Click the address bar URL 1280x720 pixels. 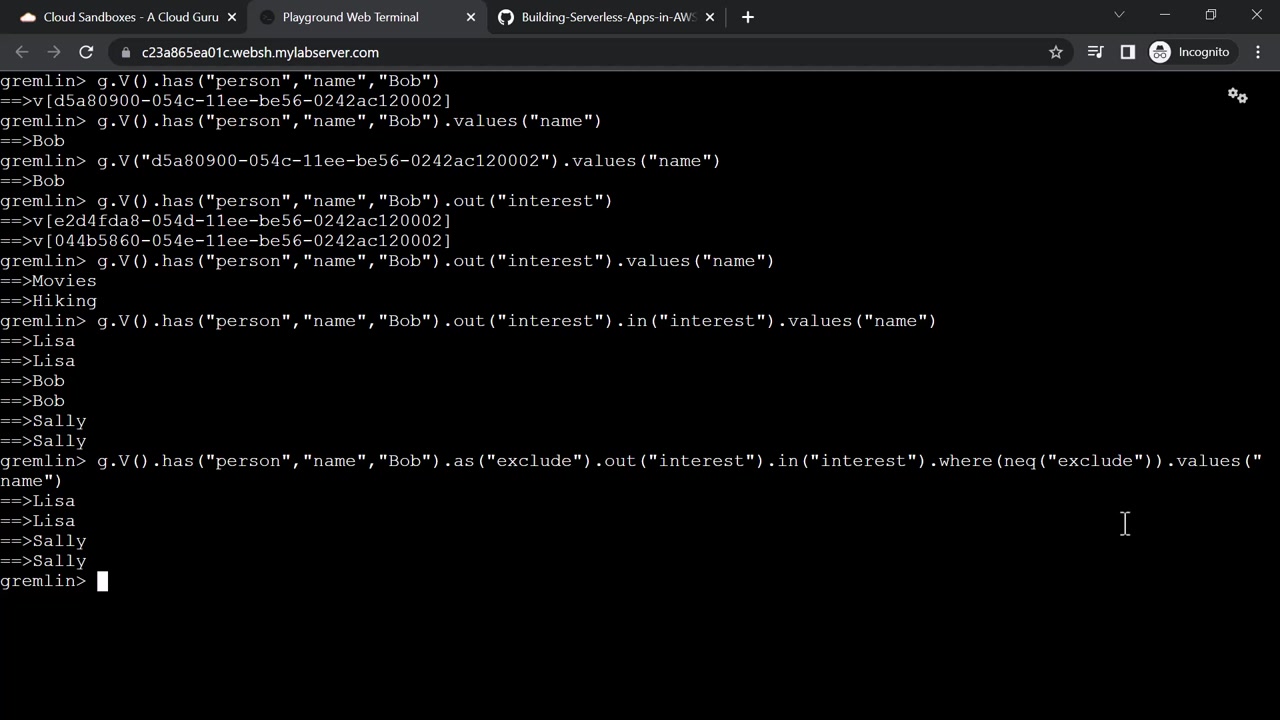click(x=260, y=52)
